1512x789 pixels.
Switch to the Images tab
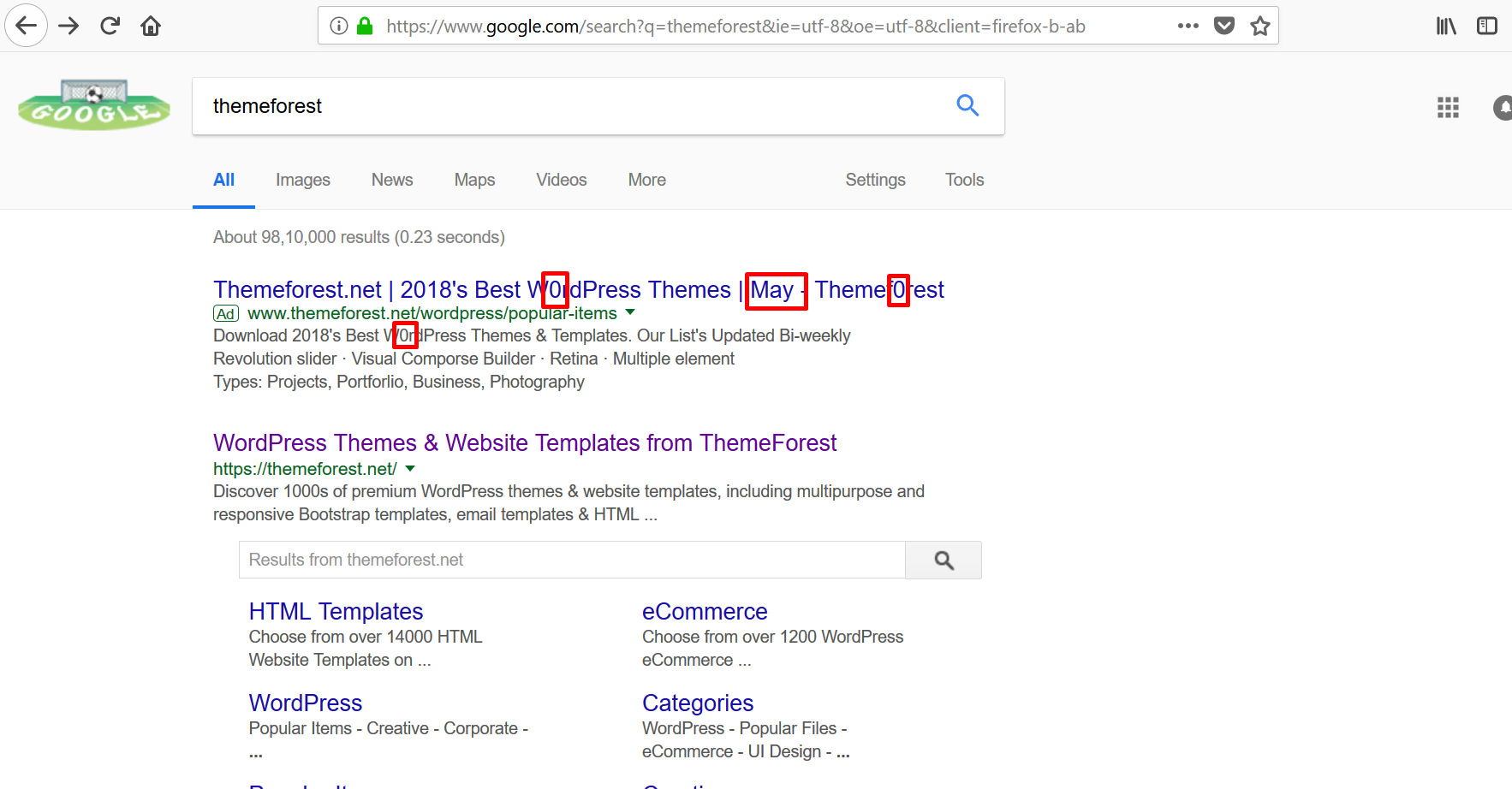pos(303,180)
